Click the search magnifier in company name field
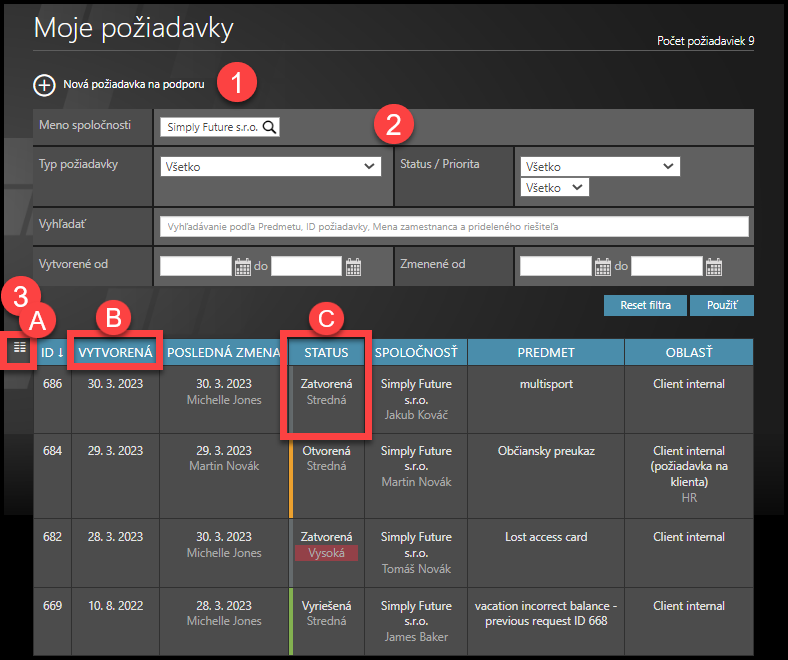 pos(270,127)
